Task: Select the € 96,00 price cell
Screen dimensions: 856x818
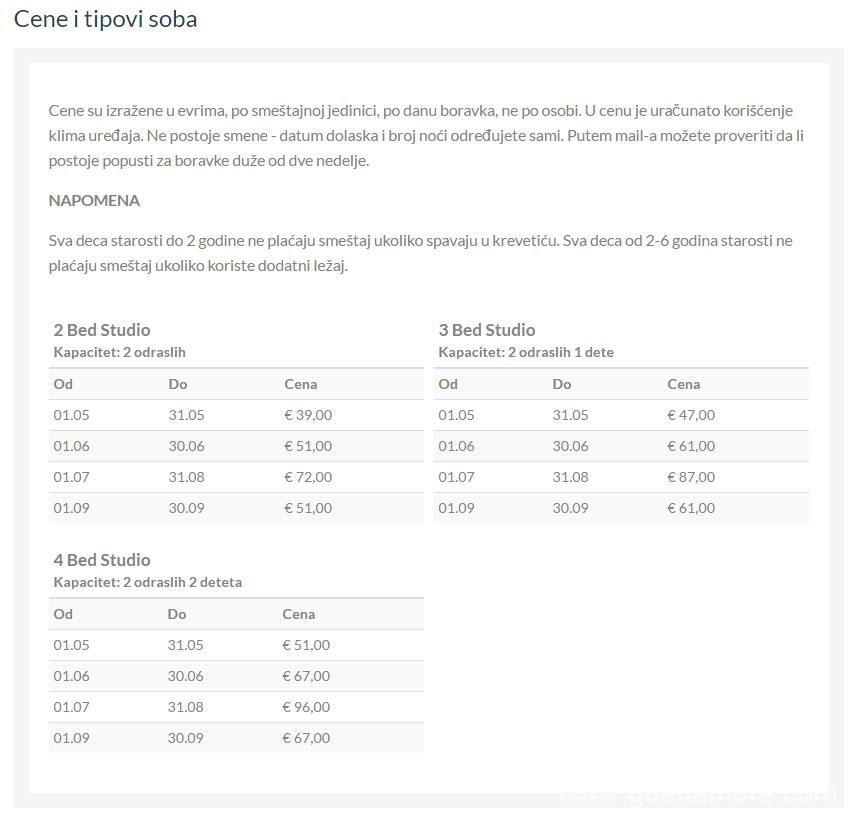Action: 306,707
